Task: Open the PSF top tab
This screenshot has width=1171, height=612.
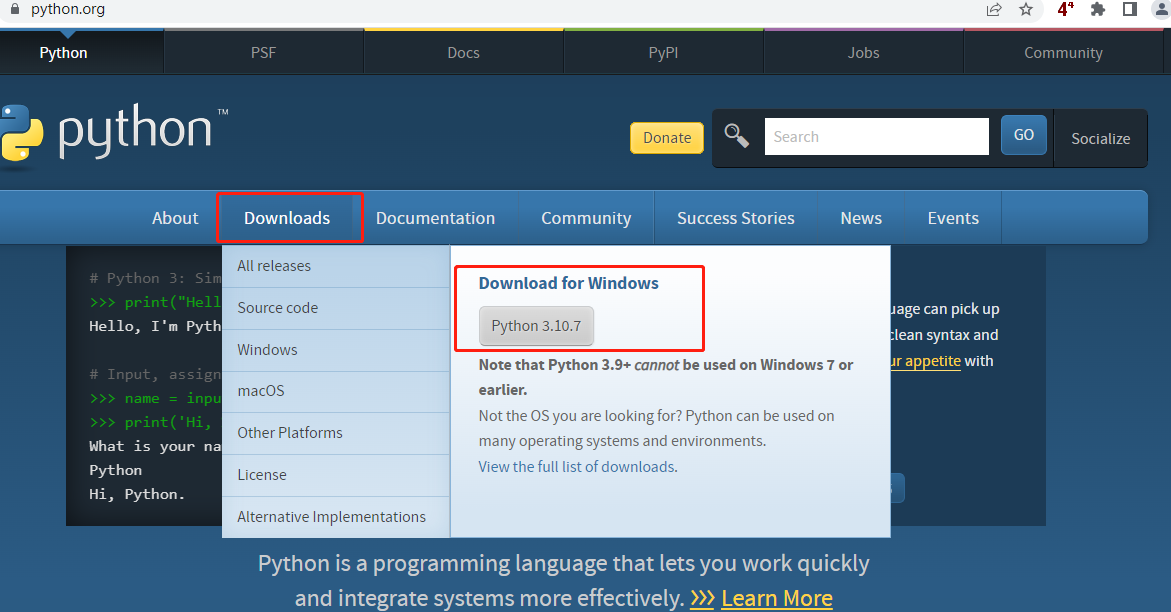Action: [x=263, y=52]
